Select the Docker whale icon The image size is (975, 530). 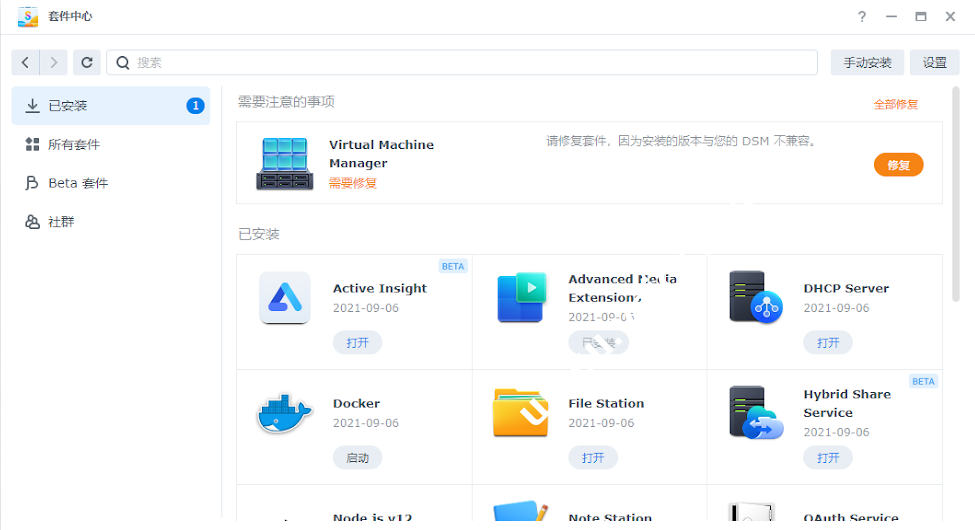[285, 413]
